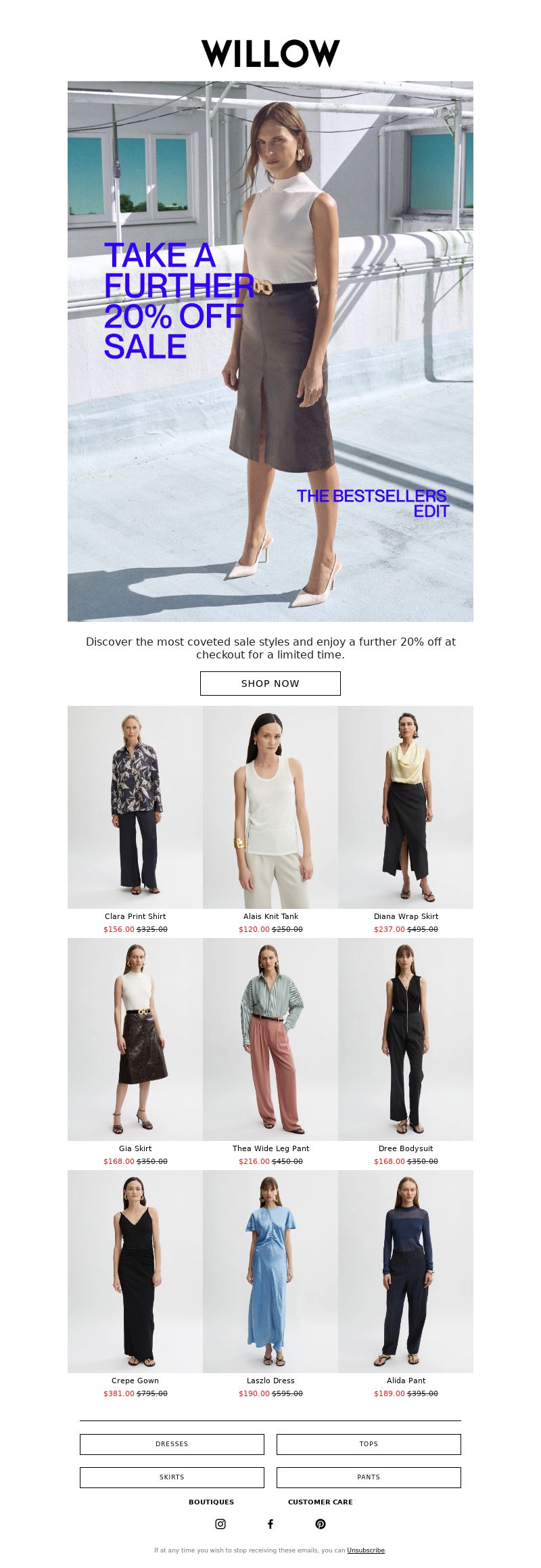View the Diana Wrap Skirt photo
541x1568 pixels.
click(406, 807)
